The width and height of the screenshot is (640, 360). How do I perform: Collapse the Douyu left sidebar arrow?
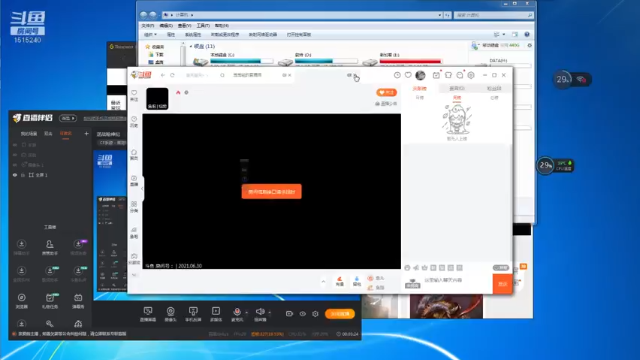pos(142,189)
